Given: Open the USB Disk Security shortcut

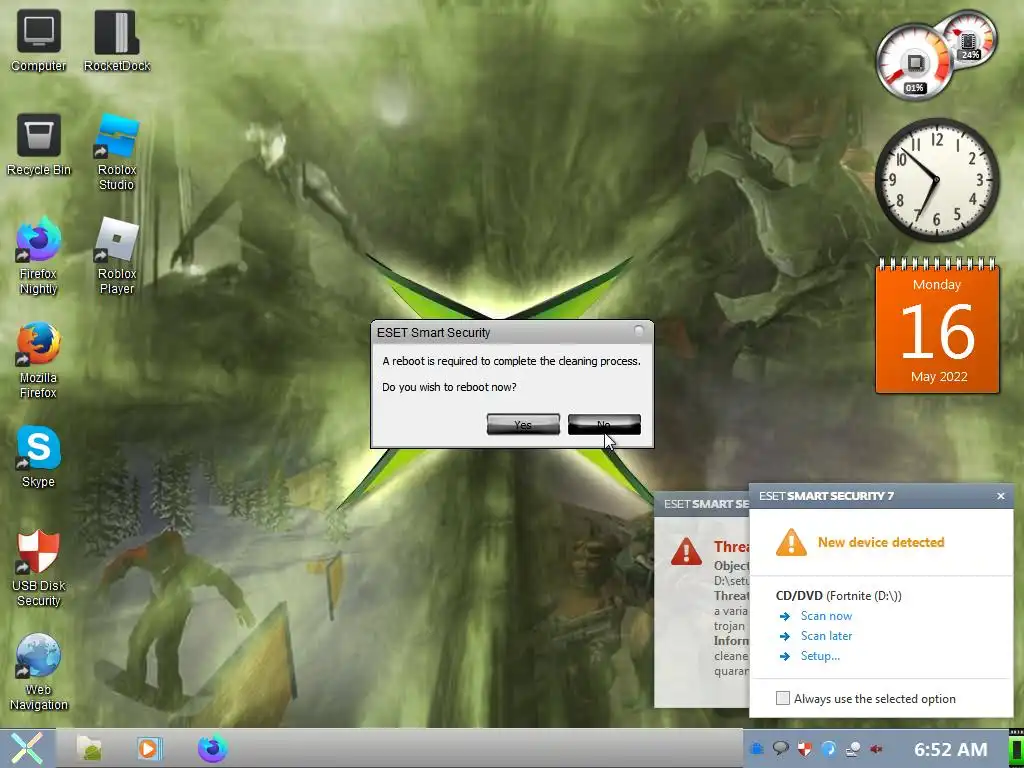Looking at the screenshot, I should click(39, 568).
